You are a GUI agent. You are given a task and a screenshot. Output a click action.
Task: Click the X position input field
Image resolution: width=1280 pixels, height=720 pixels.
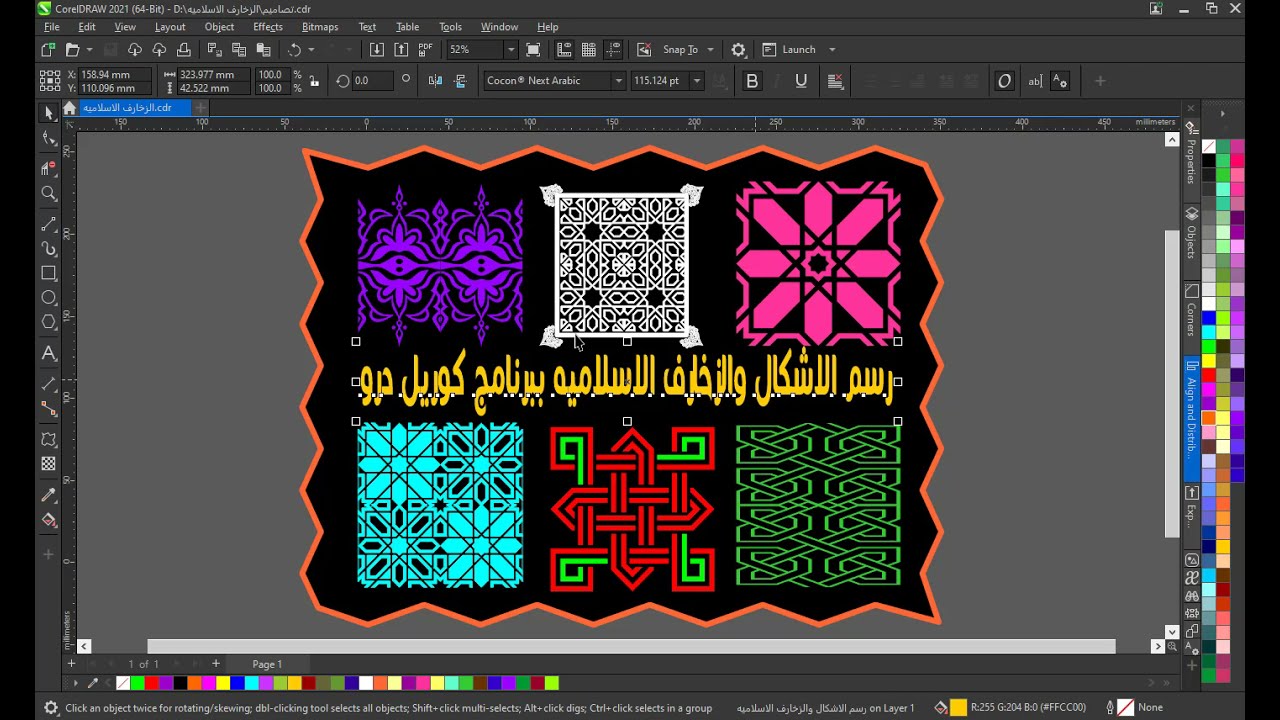[x=115, y=75]
